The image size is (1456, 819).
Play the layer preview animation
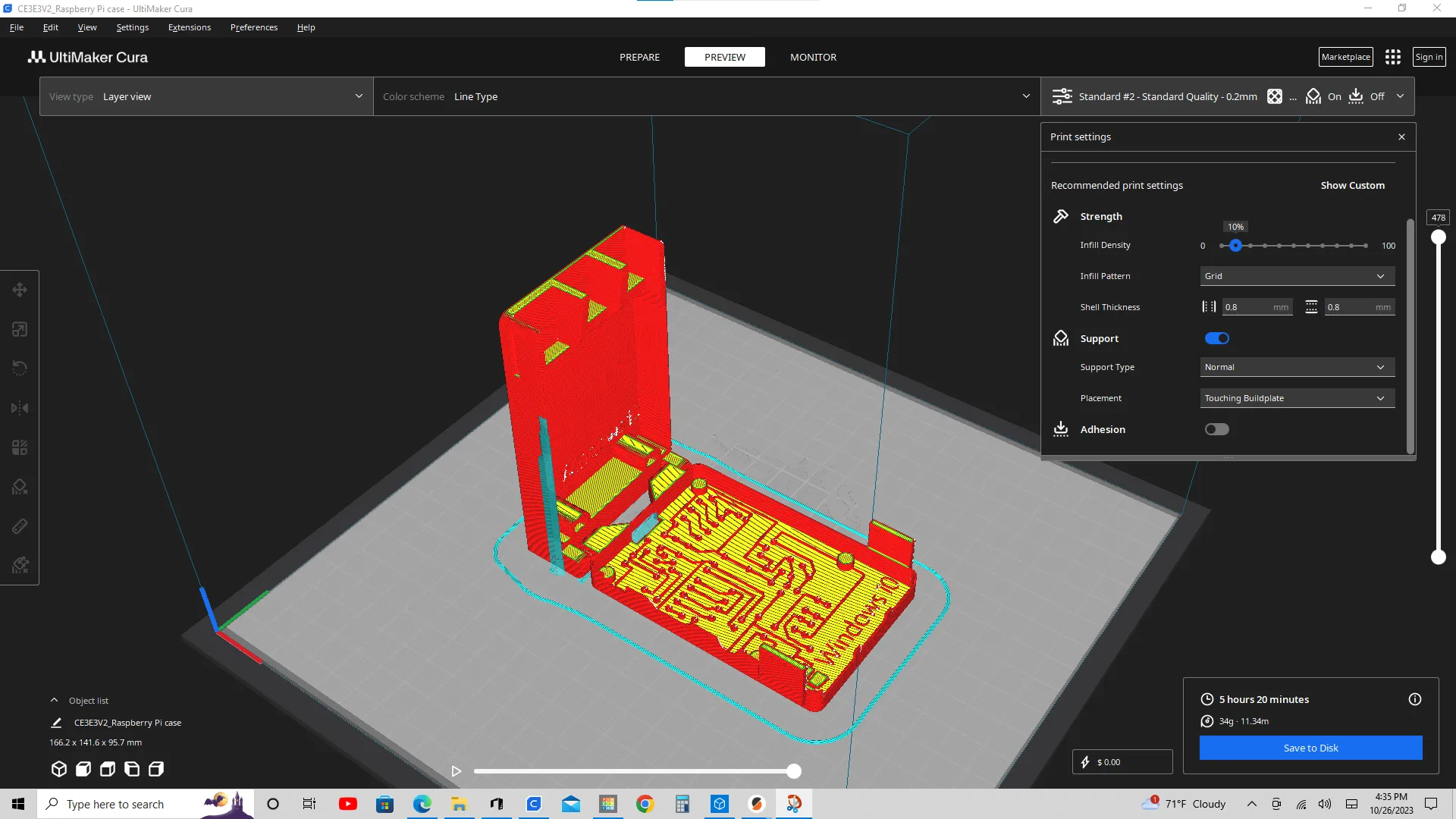[x=456, y=770]
